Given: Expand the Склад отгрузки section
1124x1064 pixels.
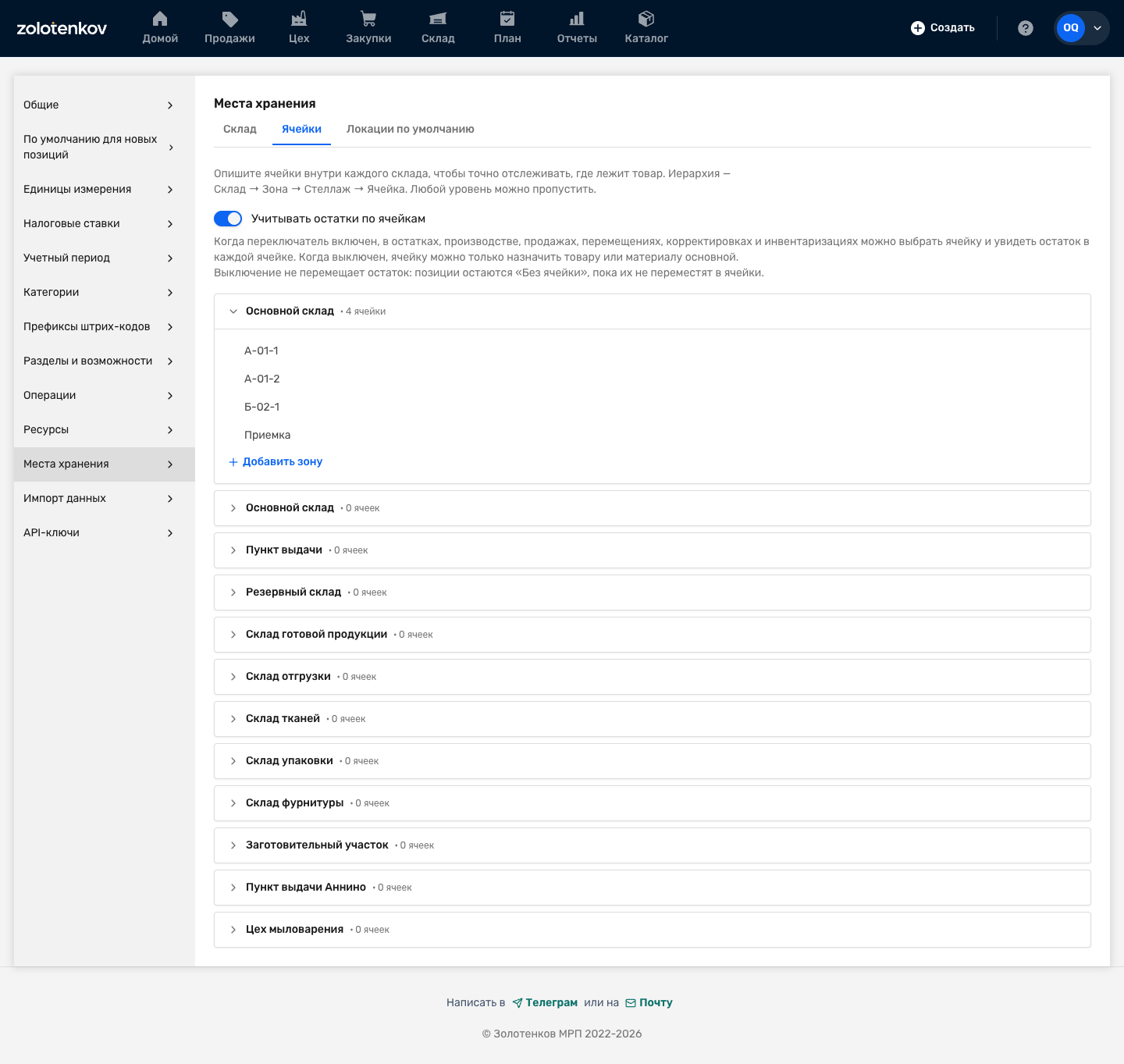Looking at the screenshot, I should [x=653, y=677].
